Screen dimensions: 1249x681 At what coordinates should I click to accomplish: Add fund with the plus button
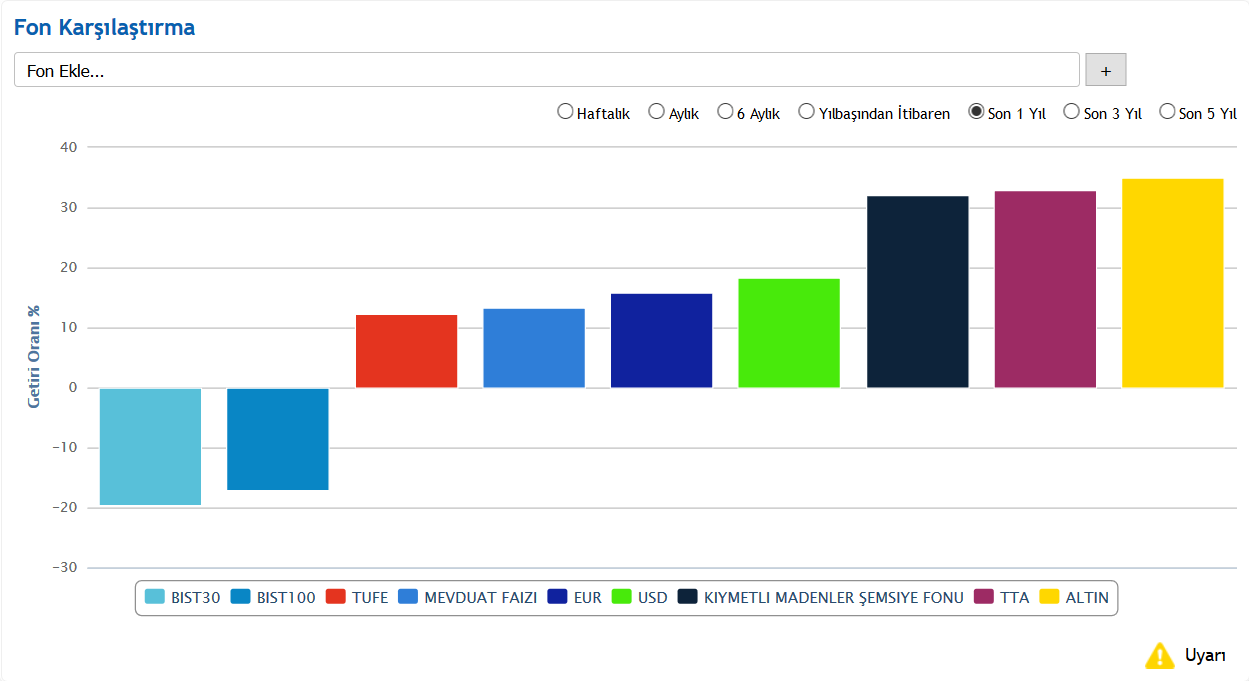[x=1106, y=70]
